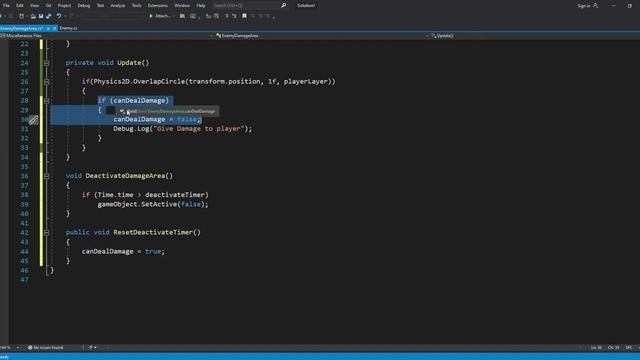Click the No issues found indicator
Screen dimensions: 640x360
pyautogui.click(x=48, y=348)
